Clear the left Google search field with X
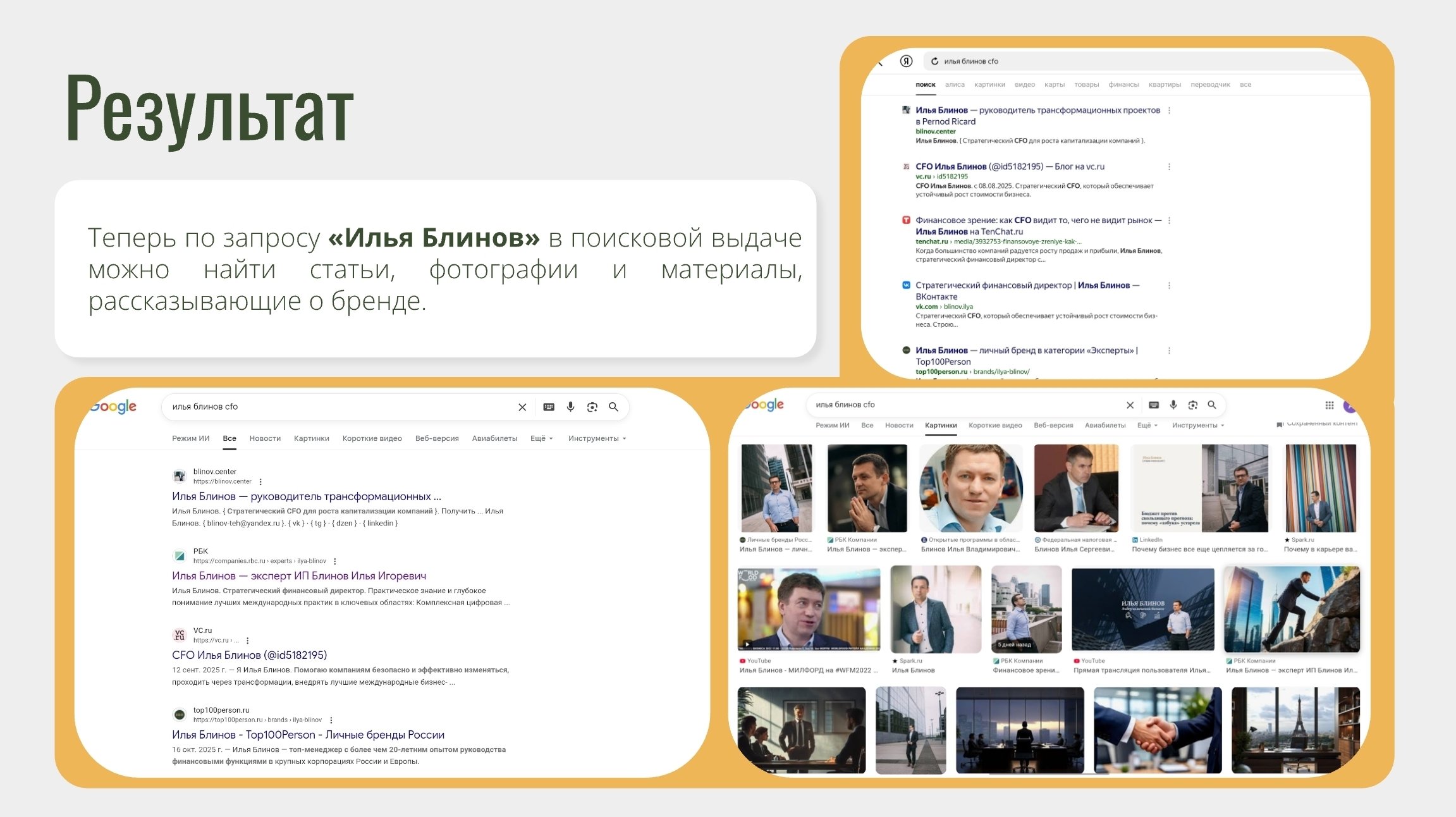The height and width of the screenshot is (817, 1456). click(522, 407)
